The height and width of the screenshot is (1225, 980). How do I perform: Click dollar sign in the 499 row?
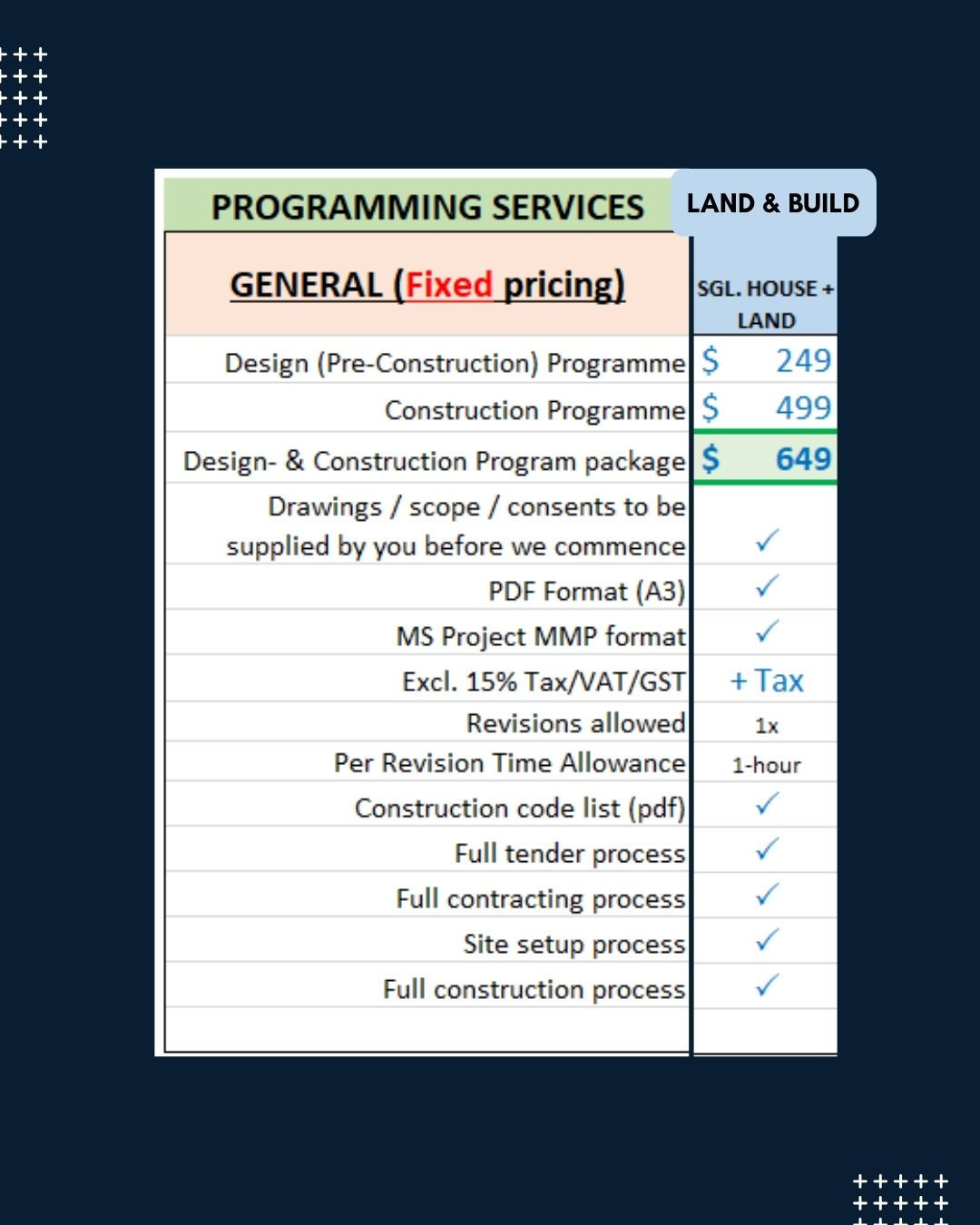[710, 408]
